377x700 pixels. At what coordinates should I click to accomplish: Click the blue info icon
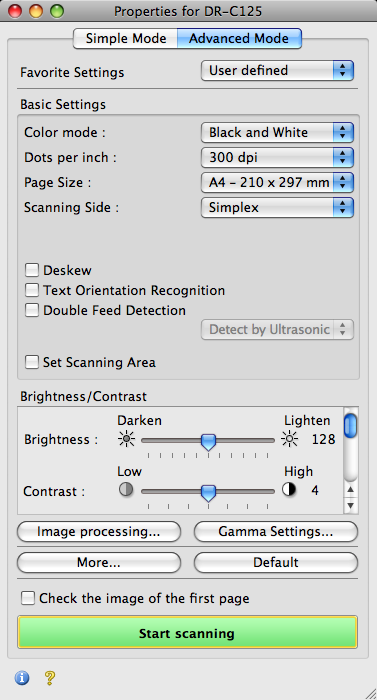click(21, 678)
